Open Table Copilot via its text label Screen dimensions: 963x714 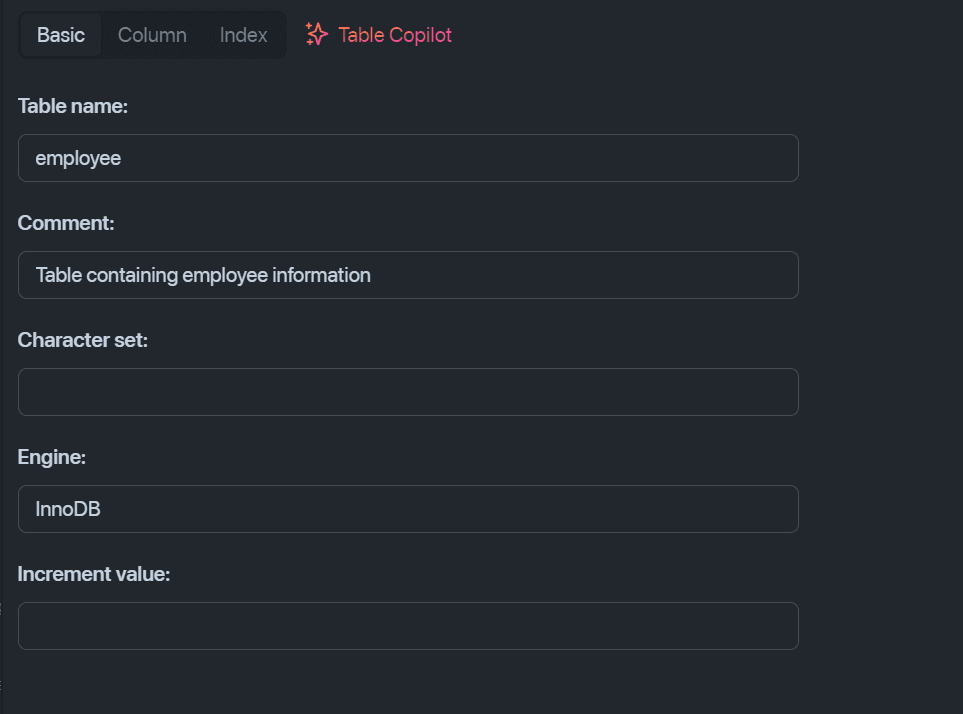pos(395,35)
